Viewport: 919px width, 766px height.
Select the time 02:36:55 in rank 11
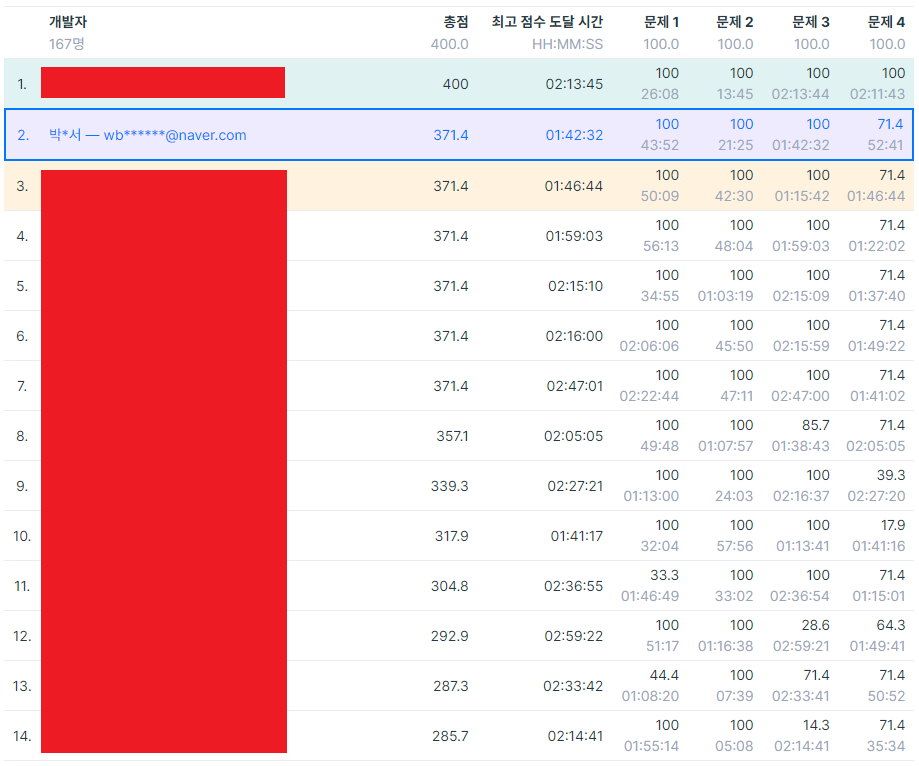[x=573, y=586]
